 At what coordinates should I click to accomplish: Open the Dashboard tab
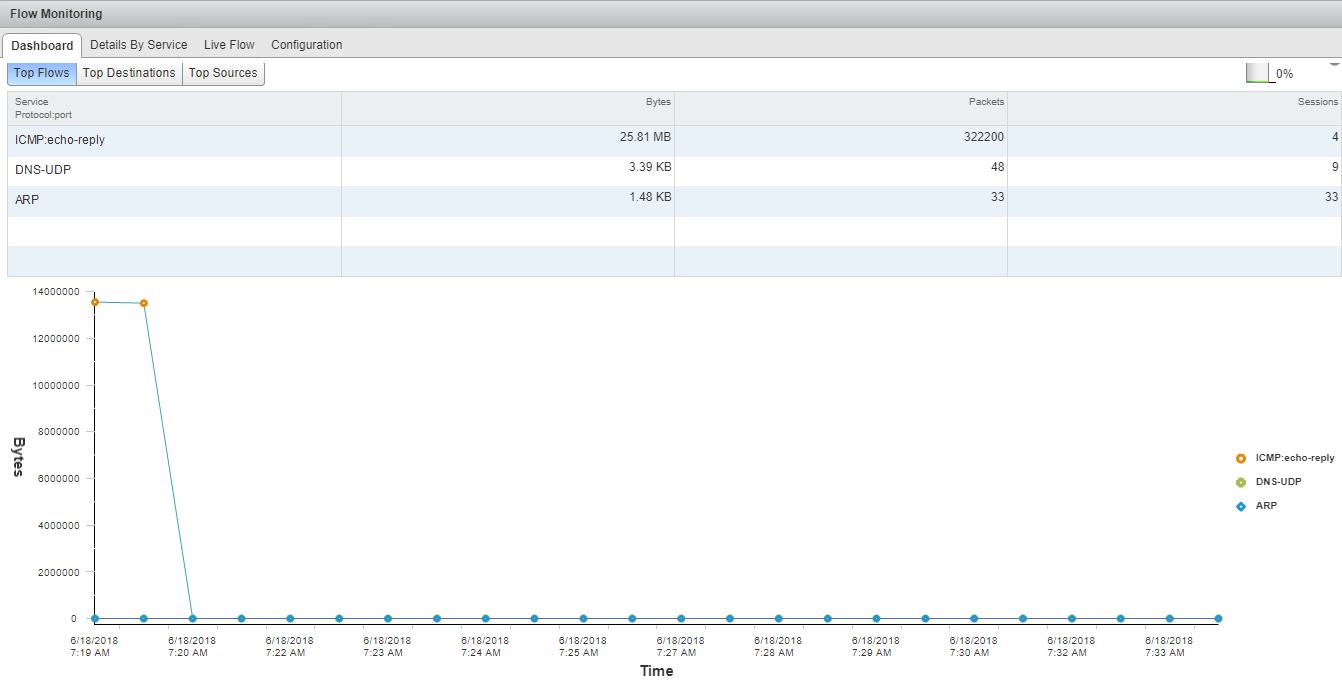(42, 45)
